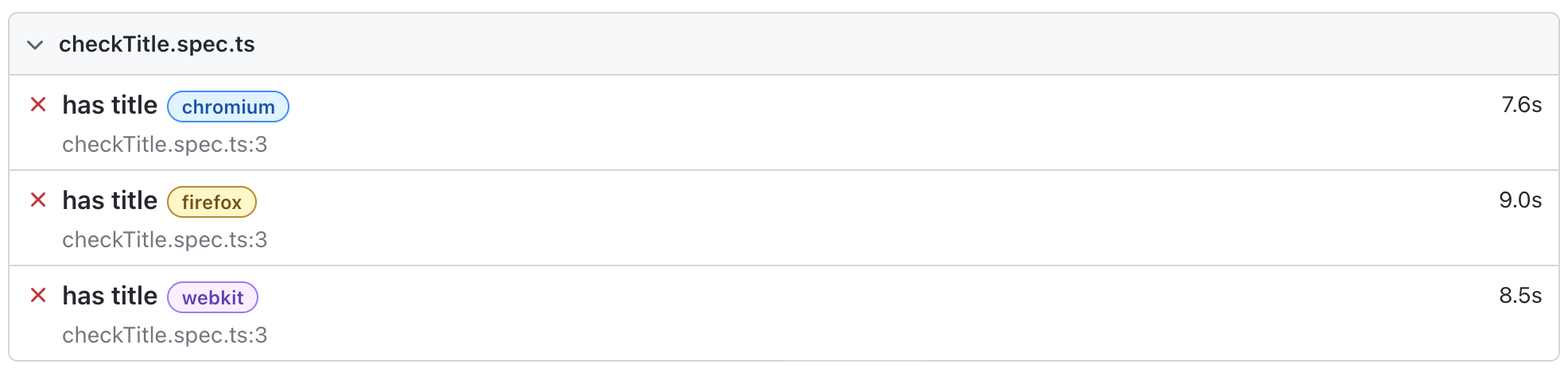
Task: Click checkTitle.spec.ts:3 under the firefox test
Action: 165,240
